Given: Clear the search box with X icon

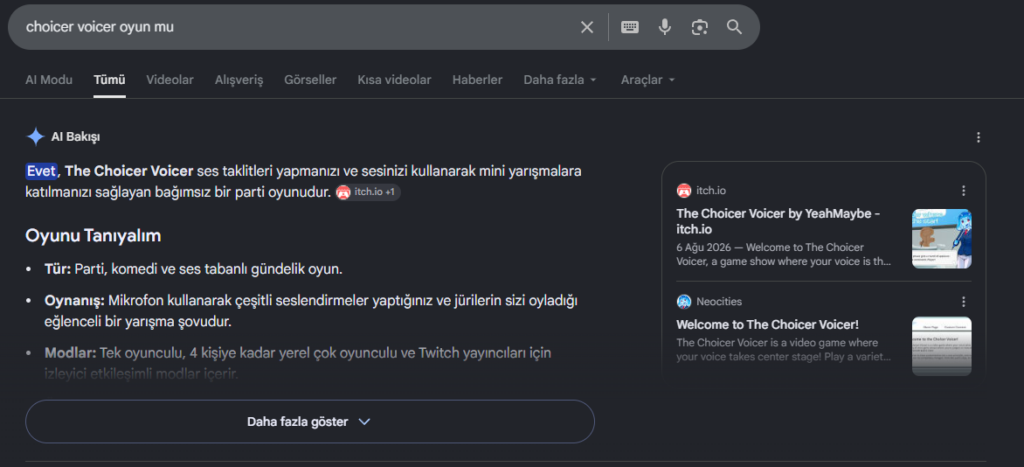Looking at the screenshot, I should [587, 27].
